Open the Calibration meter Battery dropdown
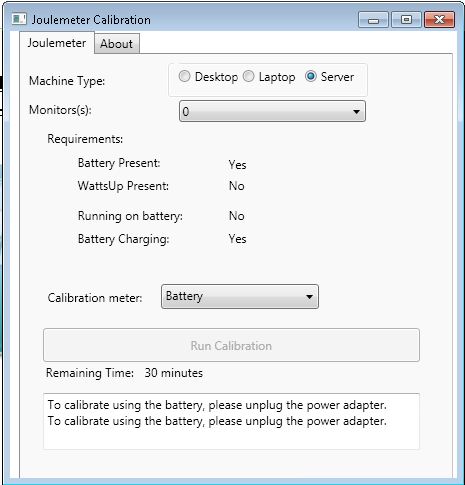Screen dimensions: 465x485 [x=240, y=296]
